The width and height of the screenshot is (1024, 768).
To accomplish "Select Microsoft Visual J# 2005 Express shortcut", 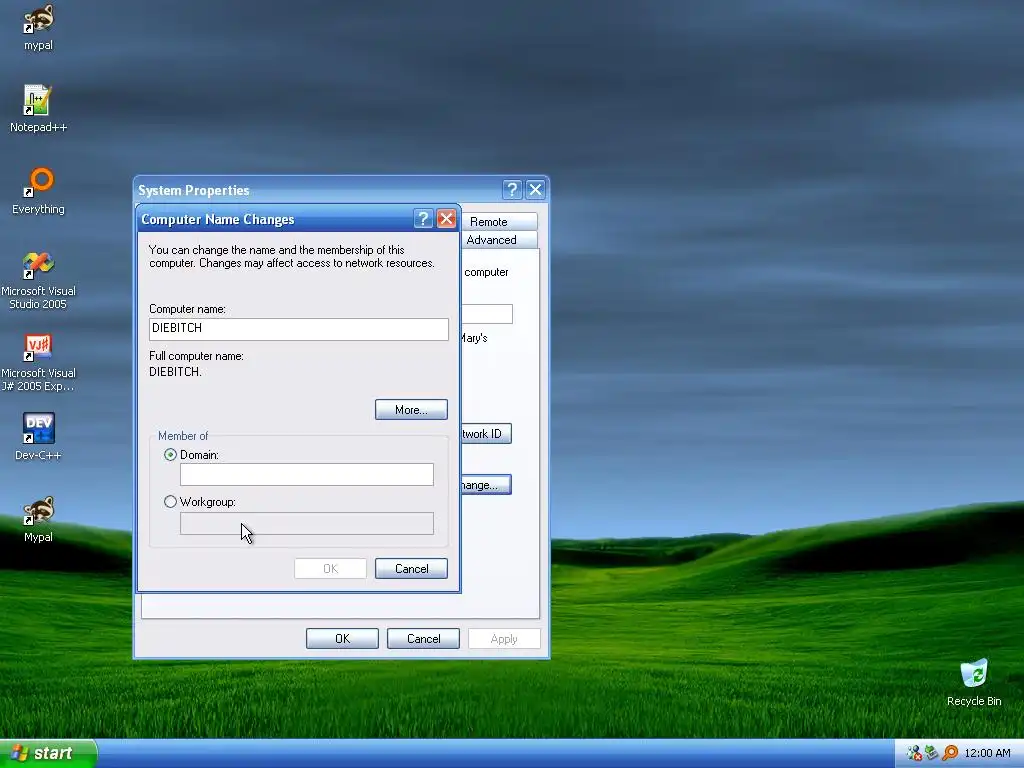I will pos(38,362).
